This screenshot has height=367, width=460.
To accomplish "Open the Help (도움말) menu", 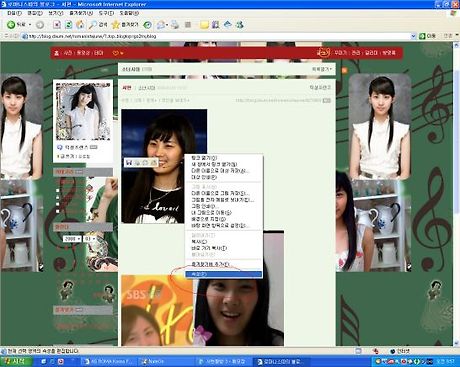I will click(x=129, y=13).
